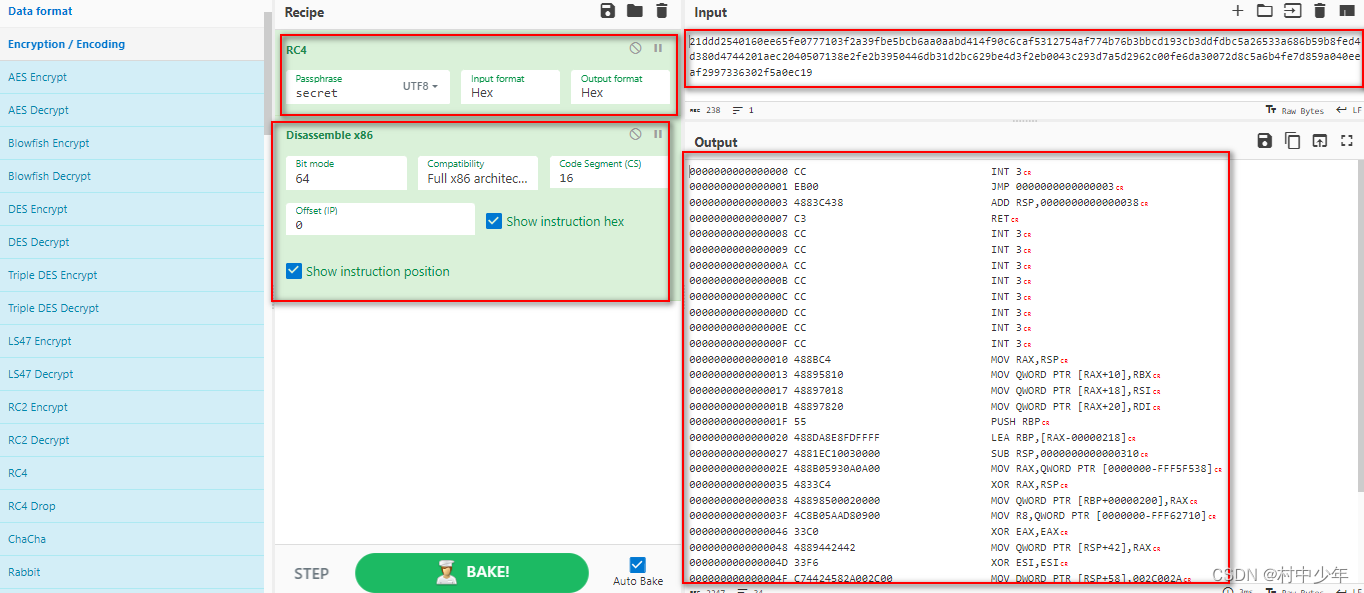Open RC4 Input format dropdown
Screen dimensions: 1364x593
511,86
